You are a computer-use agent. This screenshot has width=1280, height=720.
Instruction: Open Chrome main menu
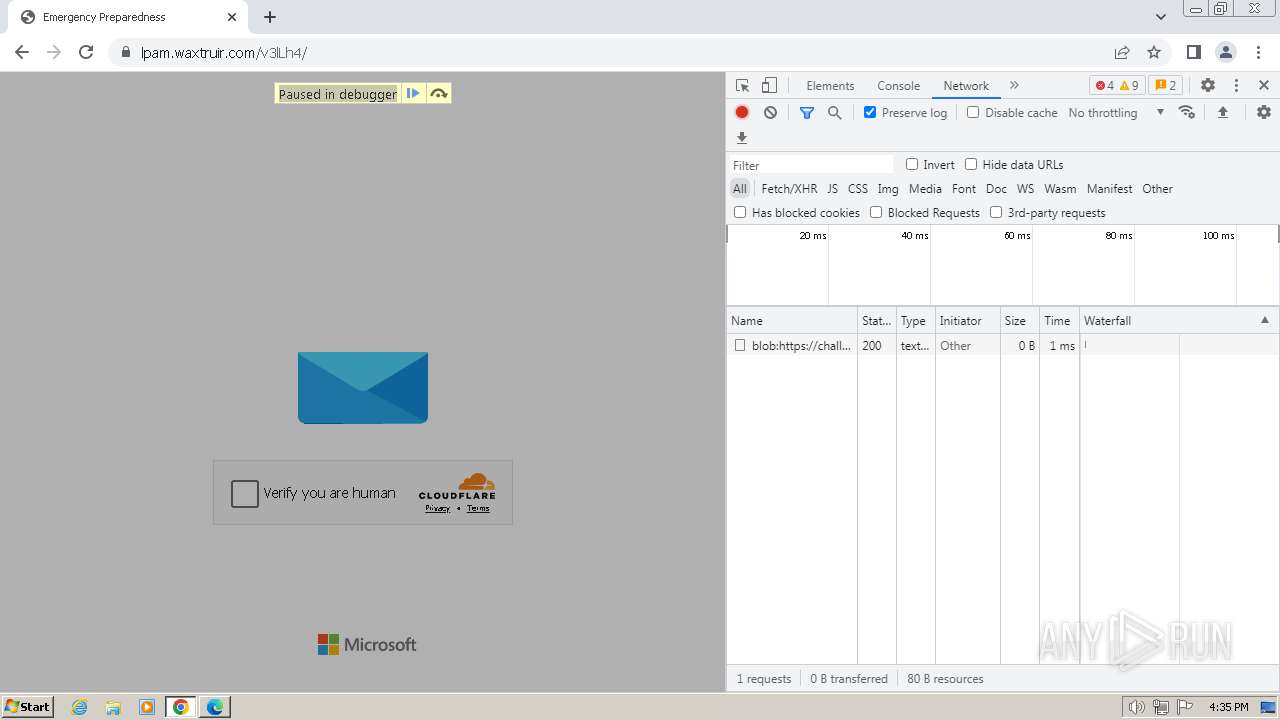[1257, 52]
